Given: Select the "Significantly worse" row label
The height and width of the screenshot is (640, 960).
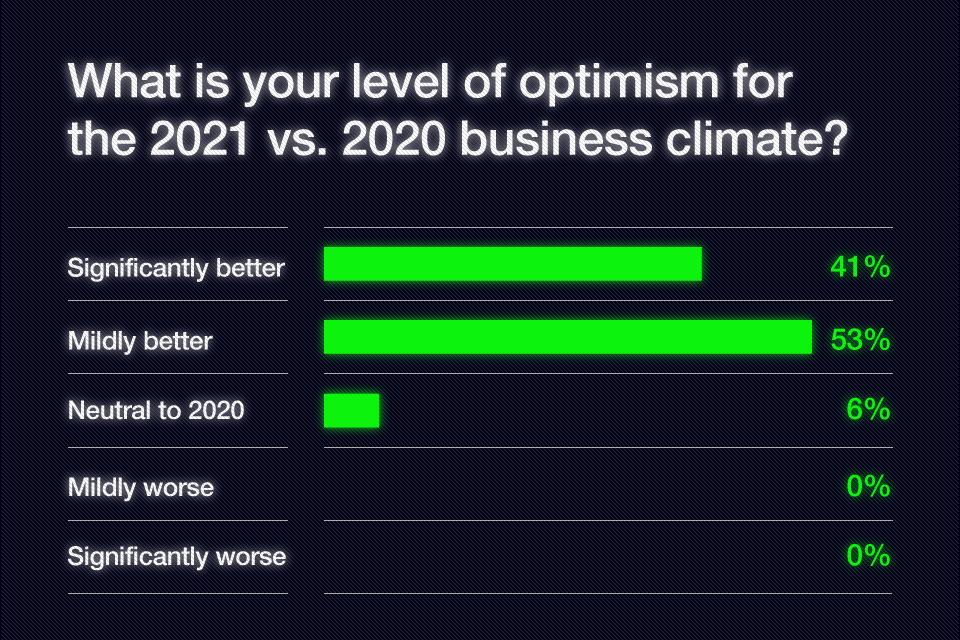Looking at the screenshot, I should tap(177, 556).
